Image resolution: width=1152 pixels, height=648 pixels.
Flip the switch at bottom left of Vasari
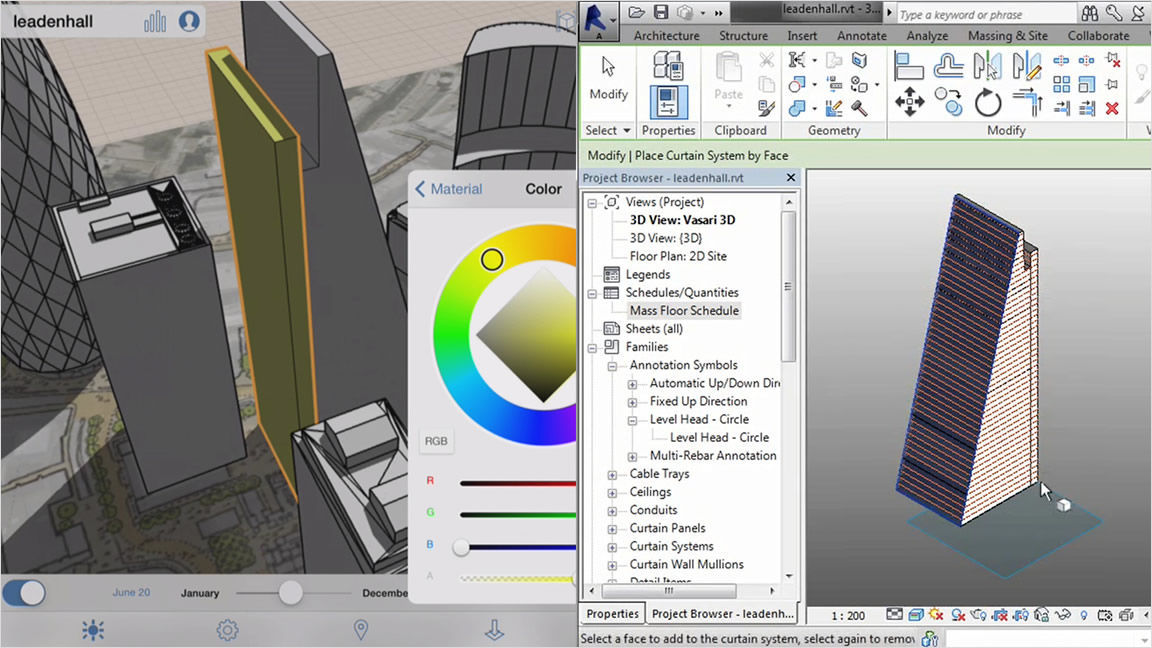pos(23,593)
